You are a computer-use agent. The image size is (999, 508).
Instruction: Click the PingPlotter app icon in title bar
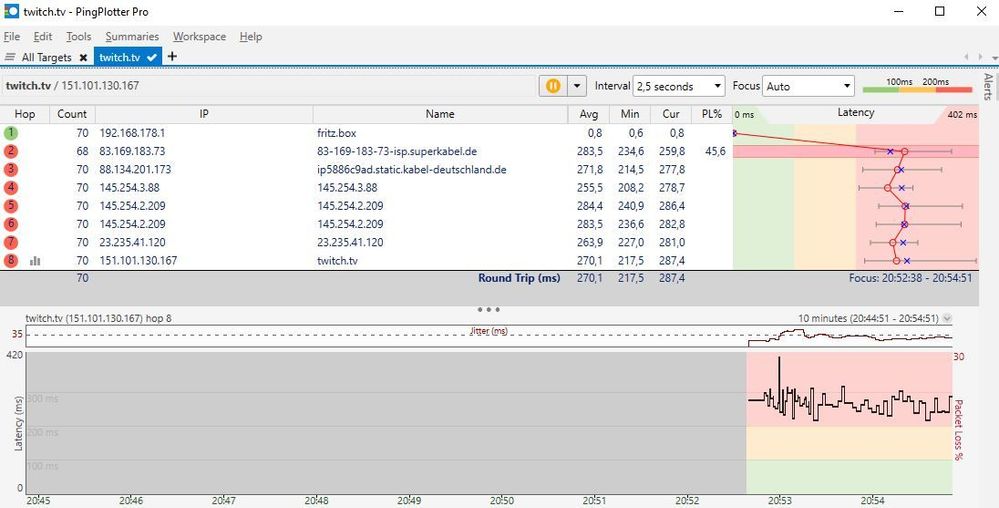[11, 11]
